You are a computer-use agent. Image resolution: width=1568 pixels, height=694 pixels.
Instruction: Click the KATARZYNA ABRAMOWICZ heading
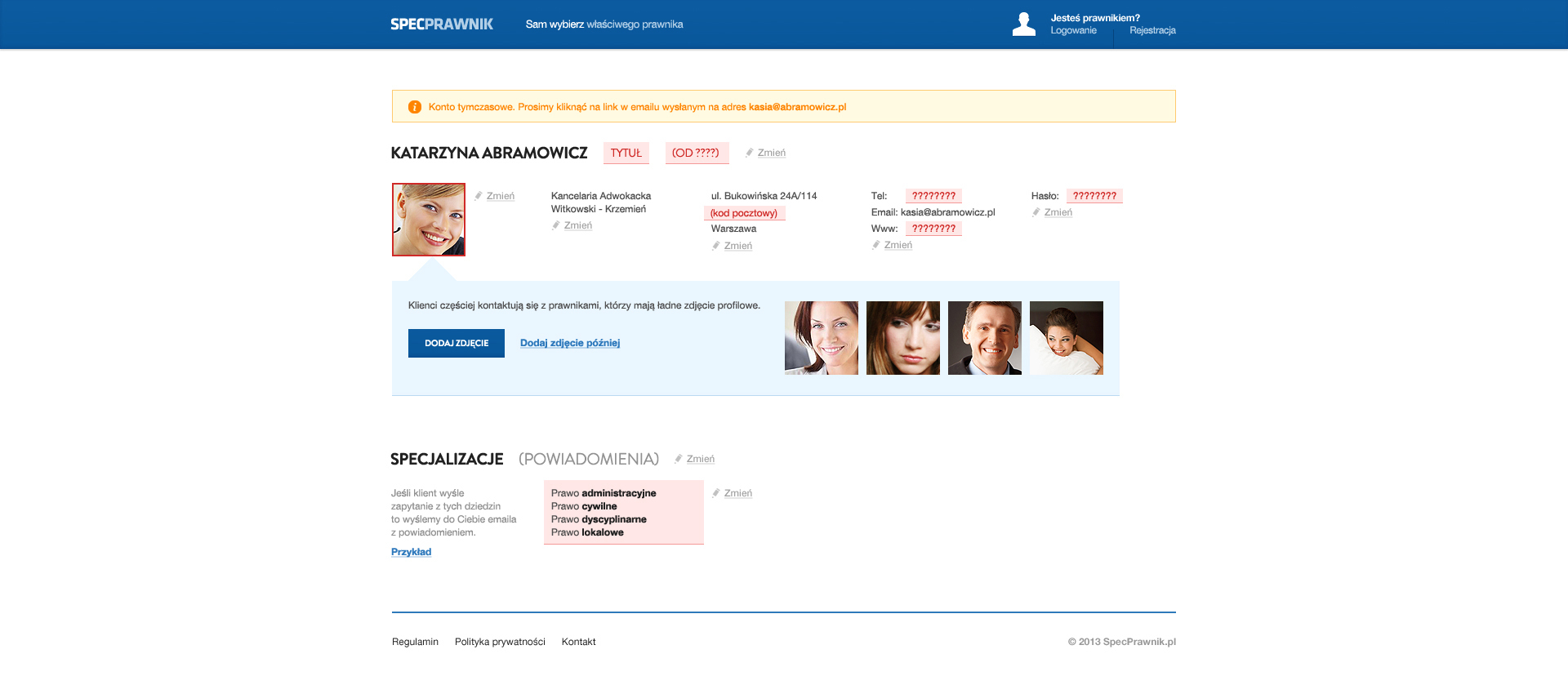click(x=489, y=153)
